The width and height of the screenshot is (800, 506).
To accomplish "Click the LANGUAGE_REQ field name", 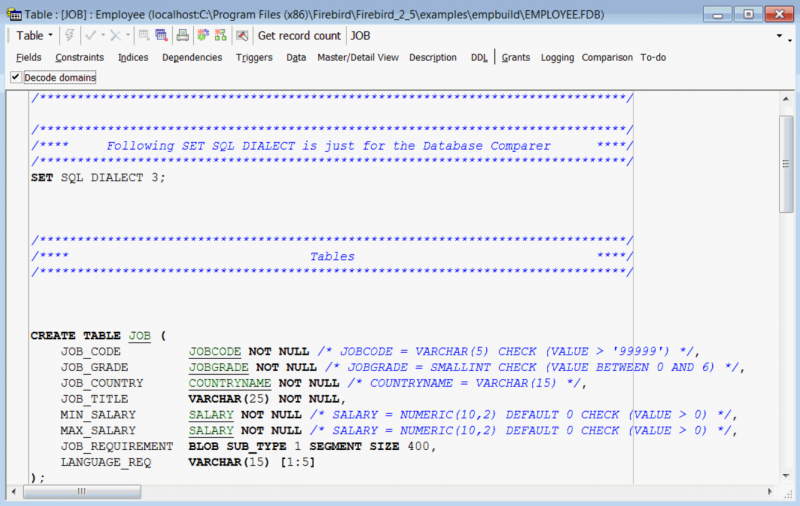I will pyautogui.click(x=106, y=462).
